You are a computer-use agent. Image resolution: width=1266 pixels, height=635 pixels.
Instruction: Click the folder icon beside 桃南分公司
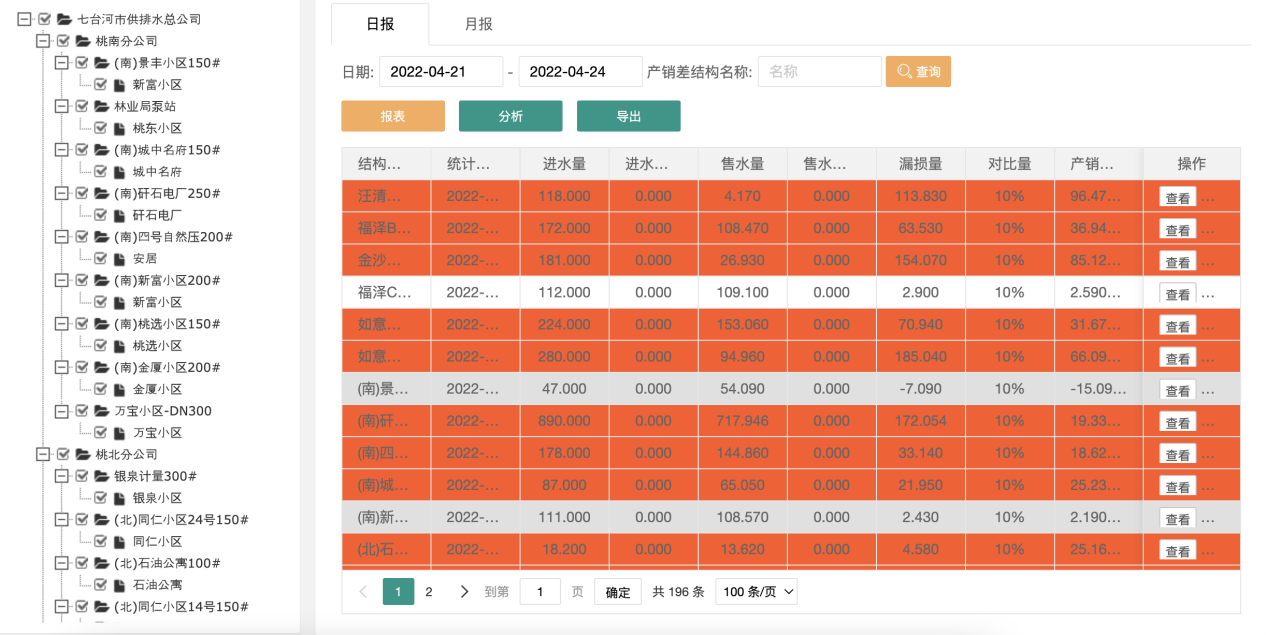coord(82,41)
